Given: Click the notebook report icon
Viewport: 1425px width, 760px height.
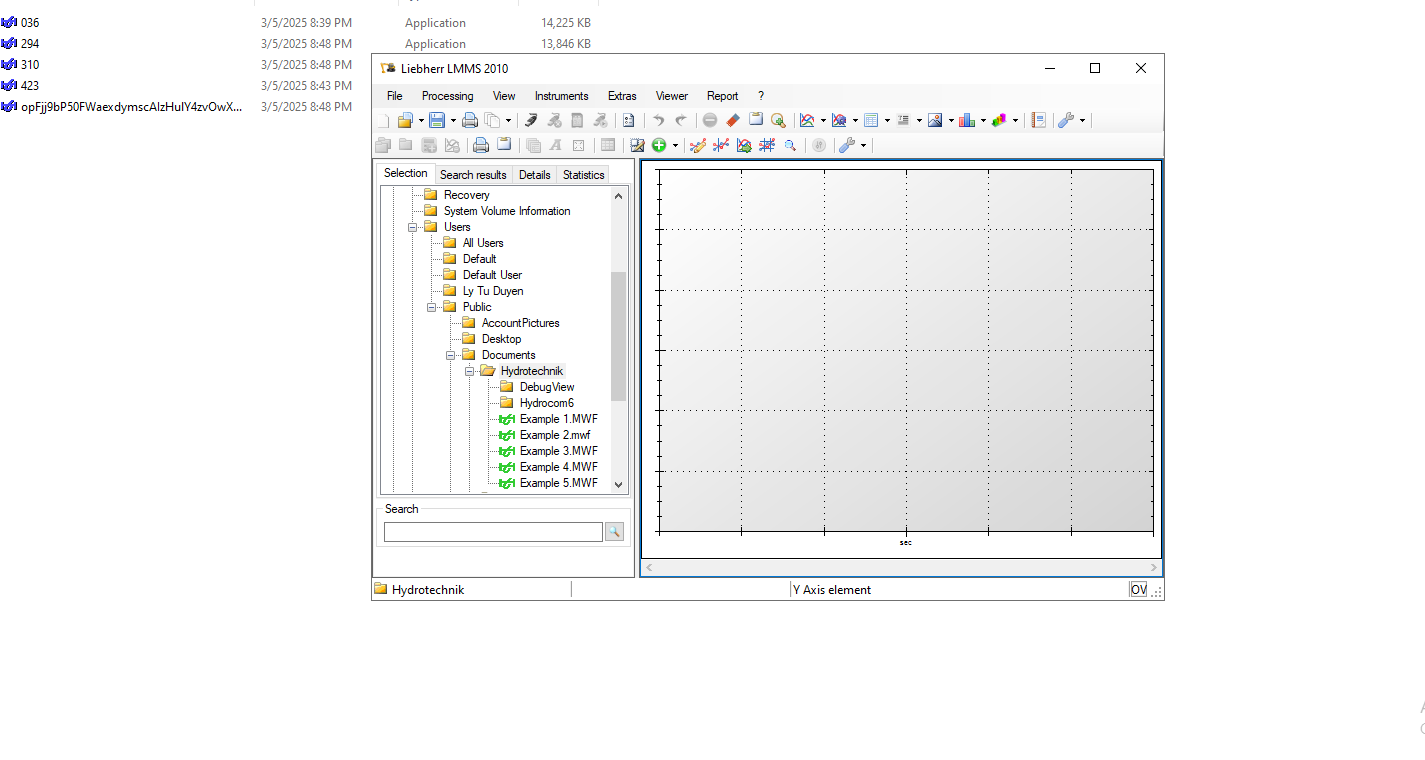Looking at the screenshot, I should coord(1039,120).
